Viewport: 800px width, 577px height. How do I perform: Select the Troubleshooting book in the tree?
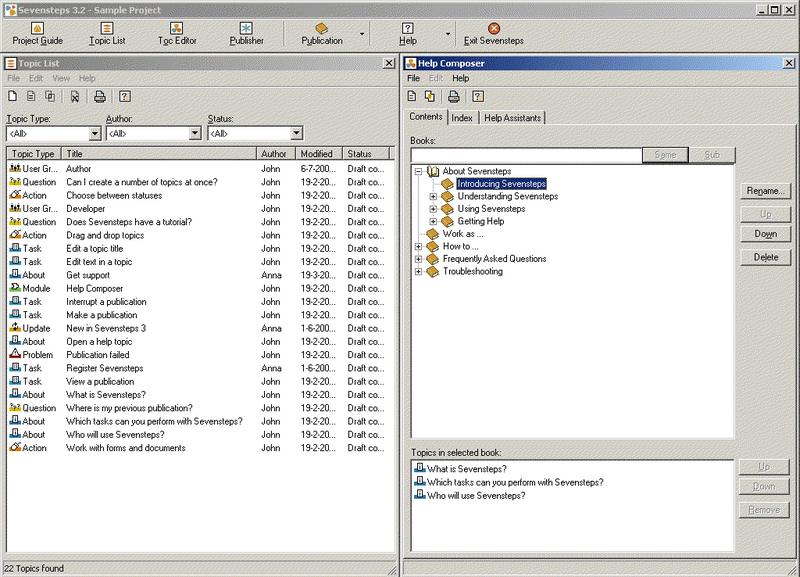(x=472, y=271)
